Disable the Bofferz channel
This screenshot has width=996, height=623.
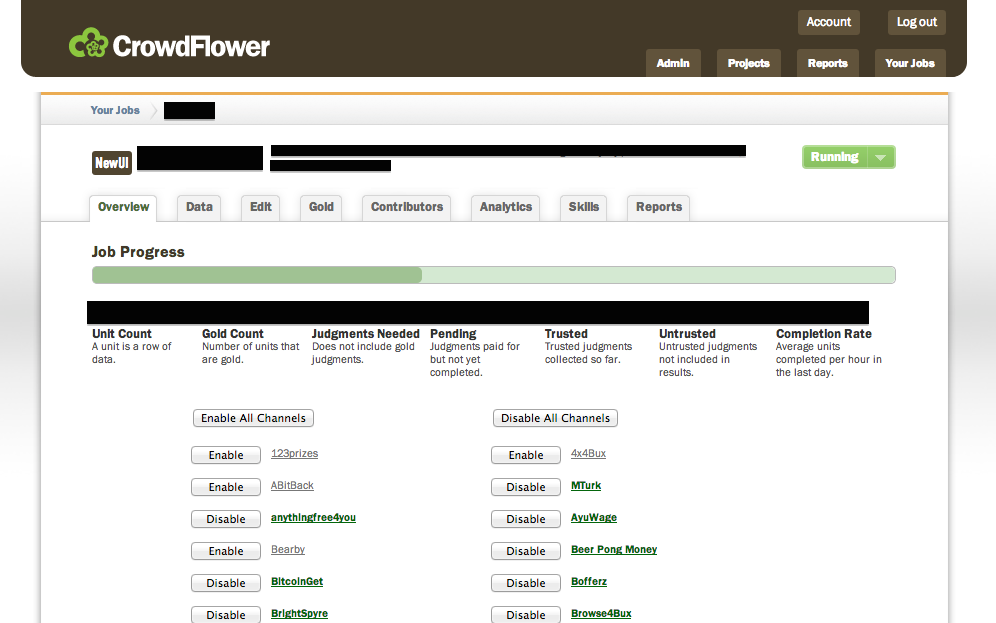tap(526, 583)
